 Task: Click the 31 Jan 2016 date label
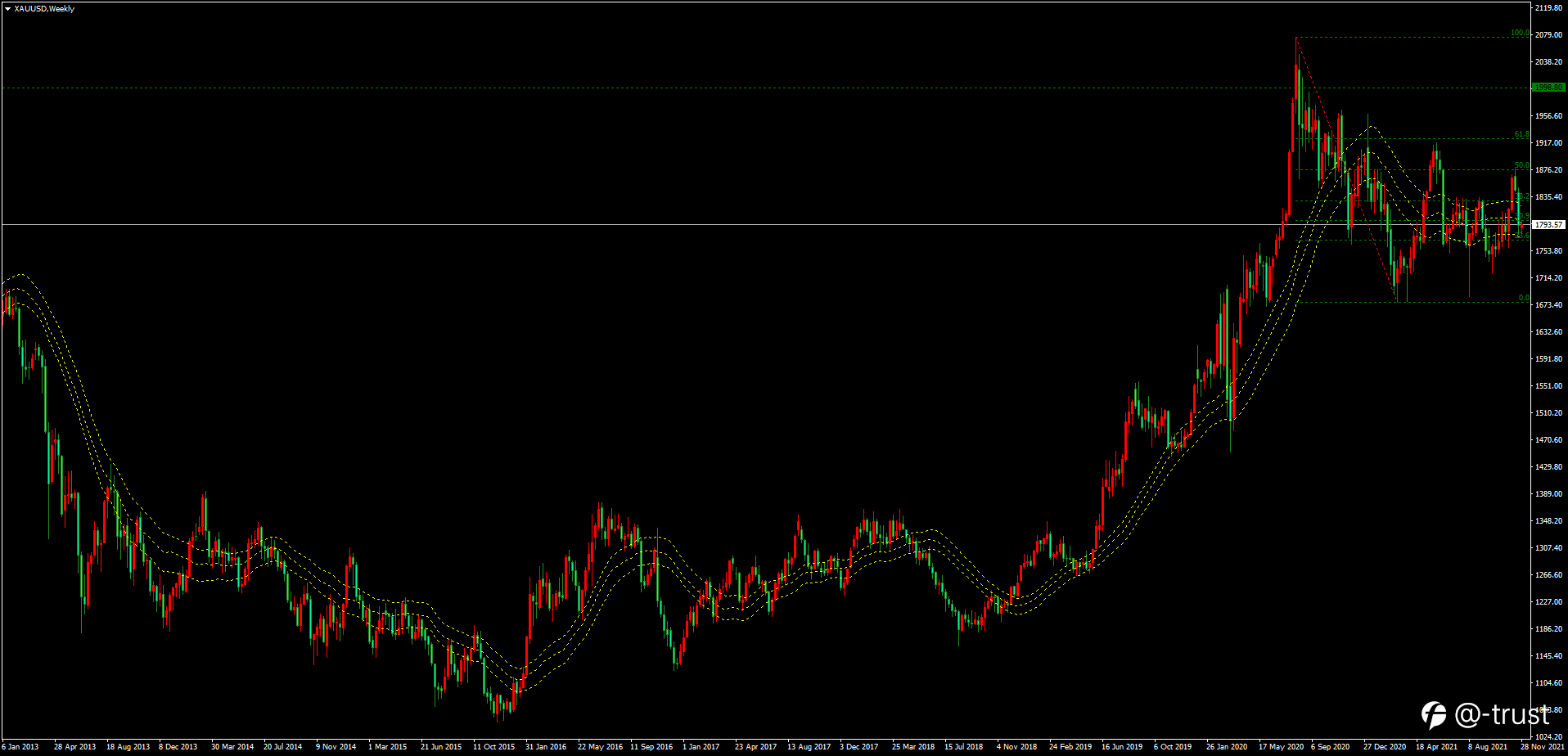546,747
